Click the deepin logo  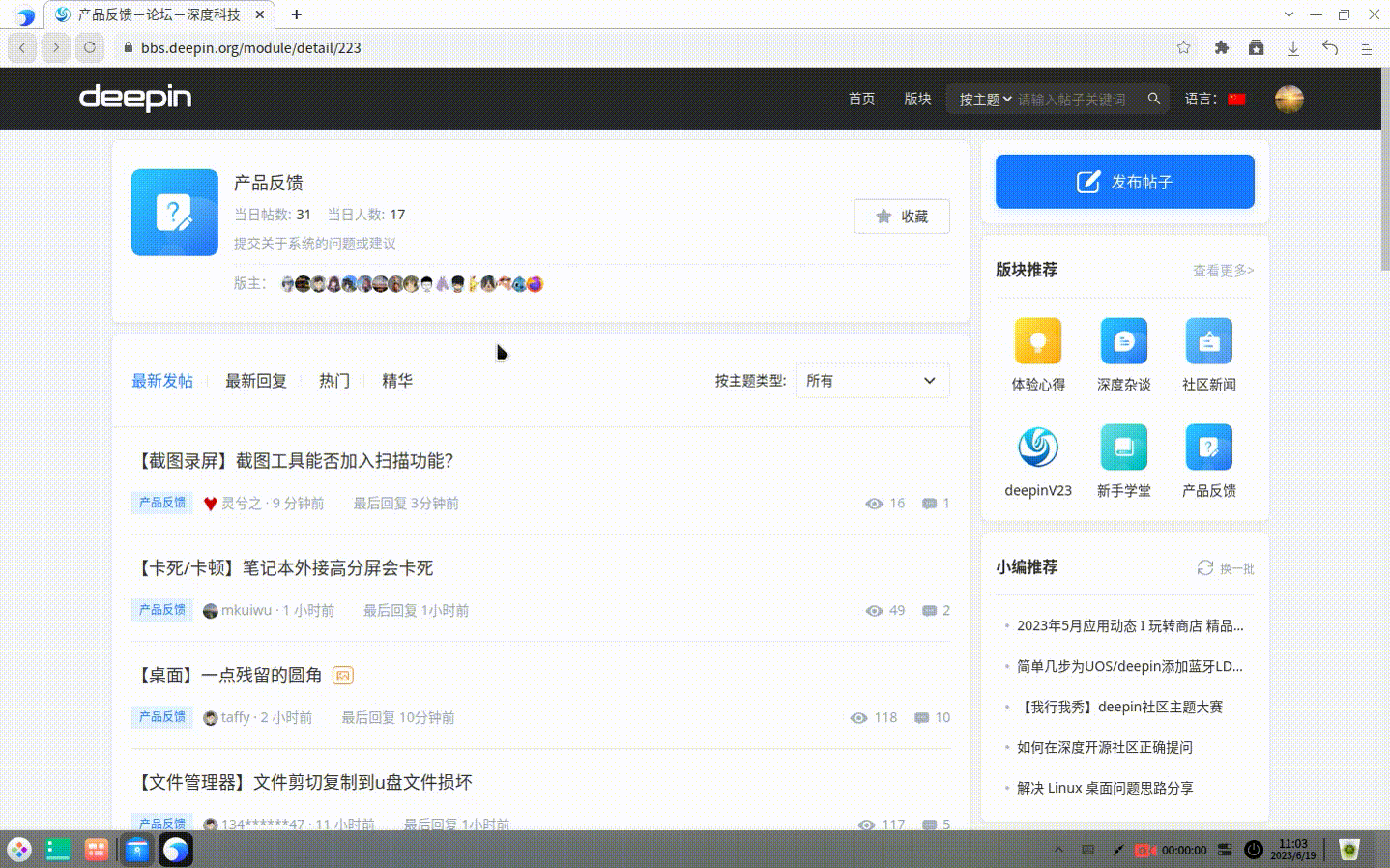tap(134, 98)
